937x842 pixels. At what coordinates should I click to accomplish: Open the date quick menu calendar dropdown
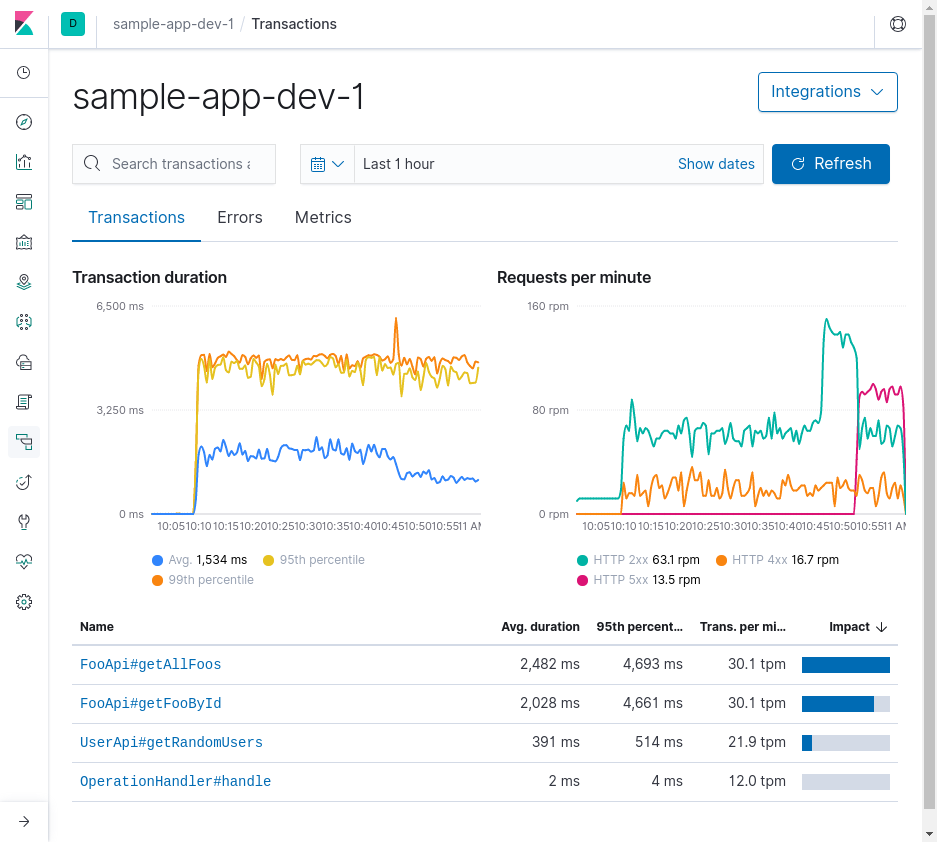point(327,164)
